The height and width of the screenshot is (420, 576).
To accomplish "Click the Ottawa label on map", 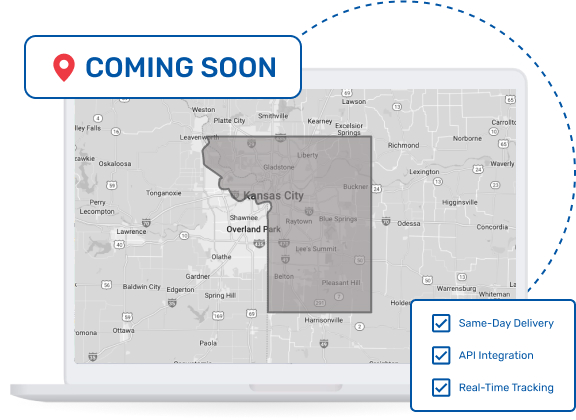I will point(123,330).
